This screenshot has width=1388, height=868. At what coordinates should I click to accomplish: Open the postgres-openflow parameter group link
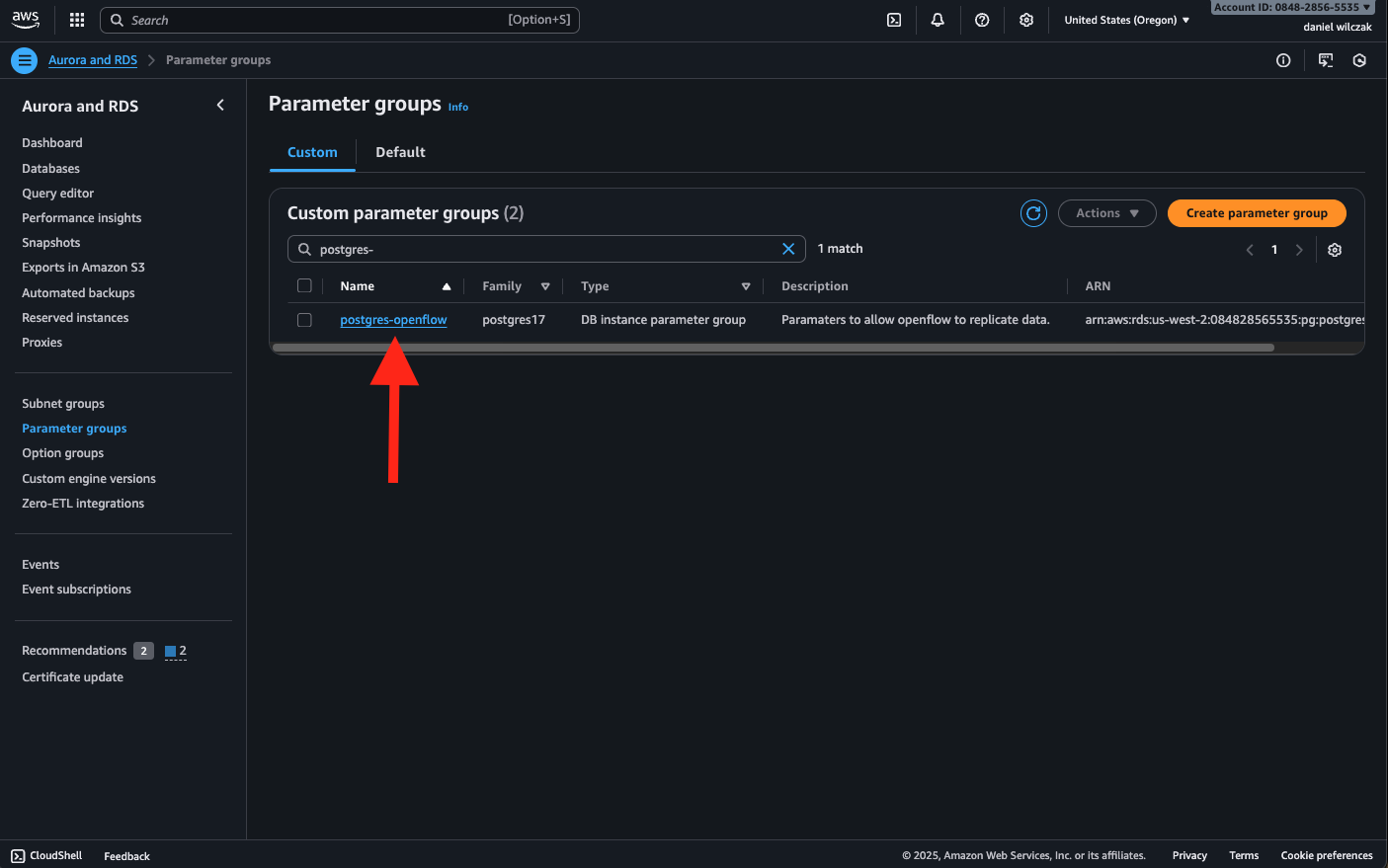pyautogui.click(x=393, y=320)
